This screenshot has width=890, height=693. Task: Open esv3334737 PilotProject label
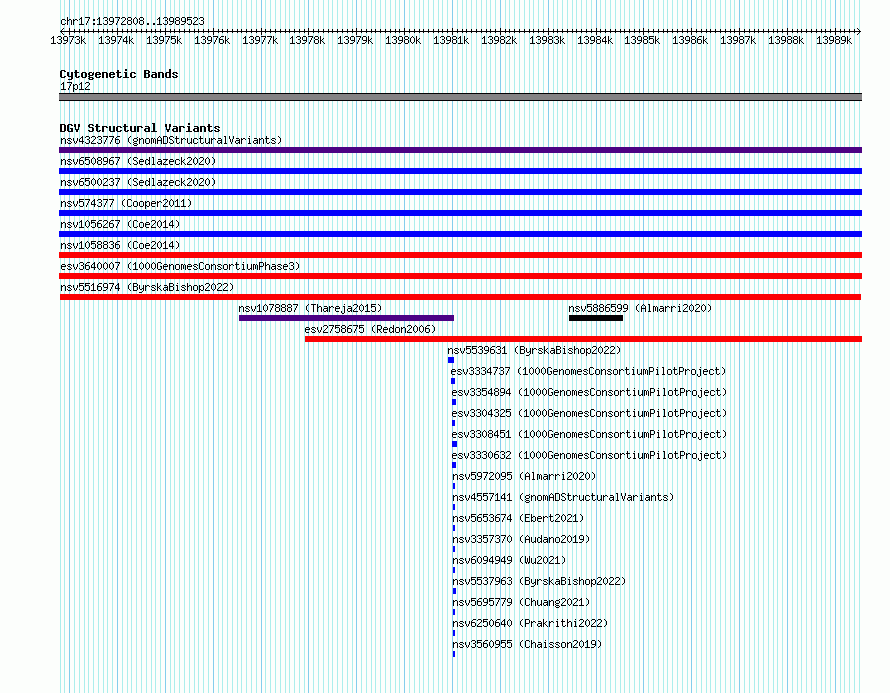point(589,371)
